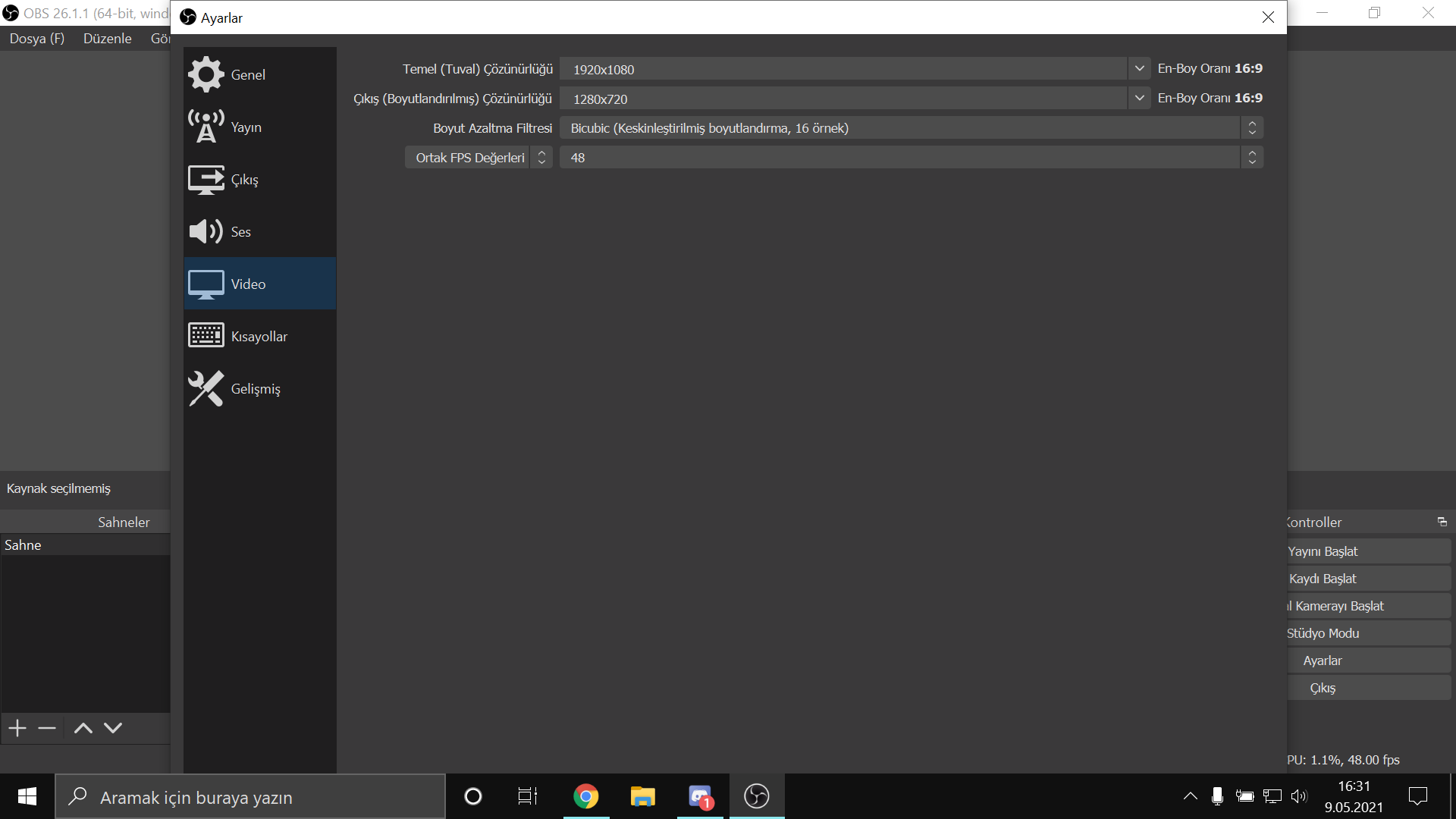Open the volume control in system tray
This screenshot has width=1456, height=819.
pyautogui.click(x=1300, y=796)
